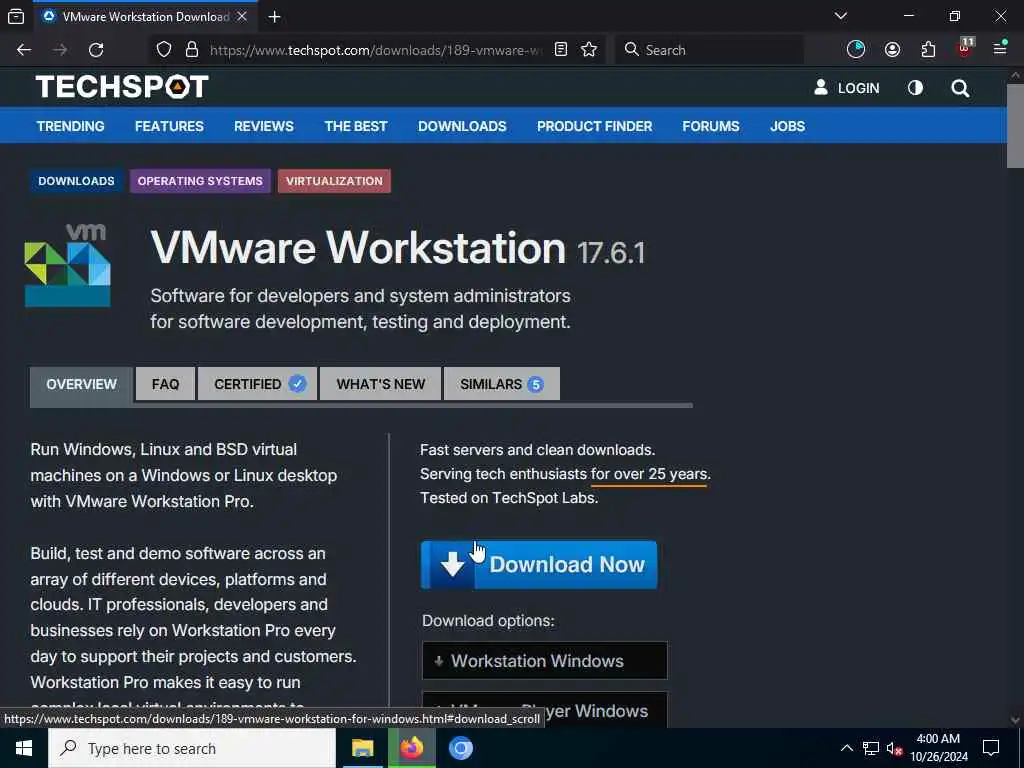1024x768 pixels.
Task: Click the page vertical scrollbar thumb
Action: pyautogui.click(x=1015, y=126)
